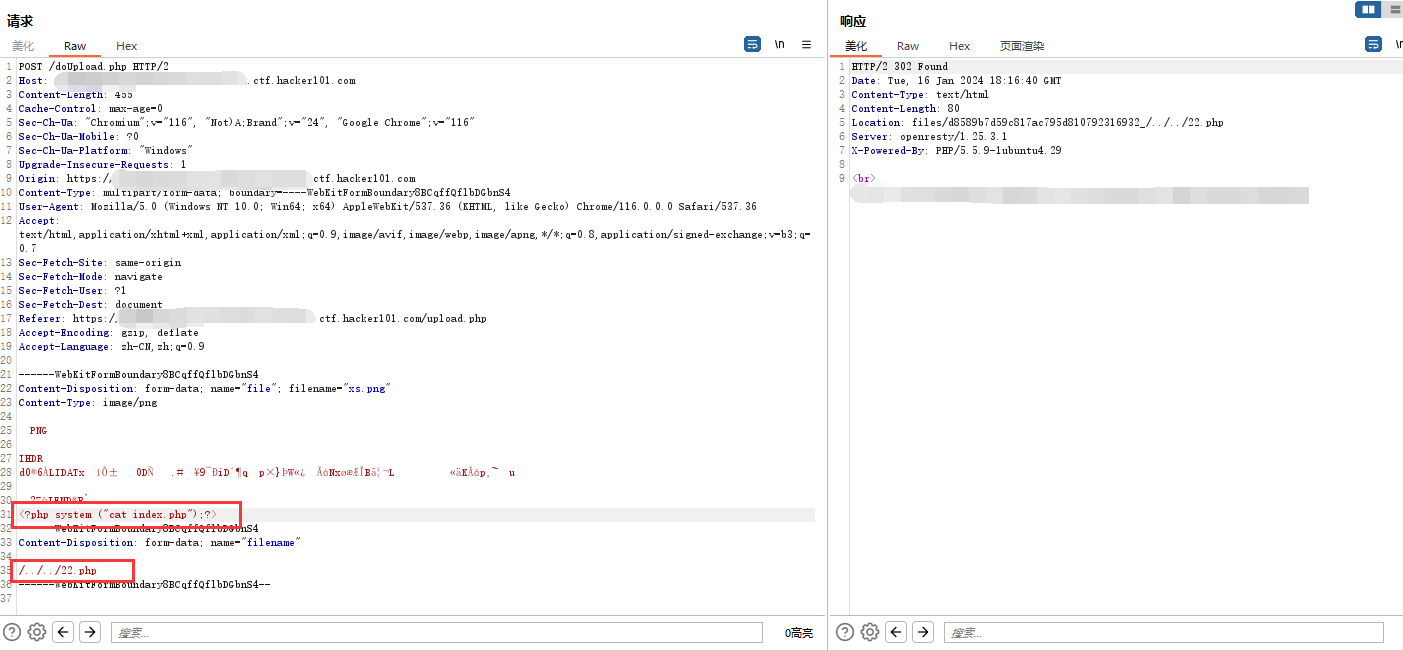Click the X-Powered-By PHP header line
Viewport: 1403px width, 651px height.
click(x=956, y=150)
